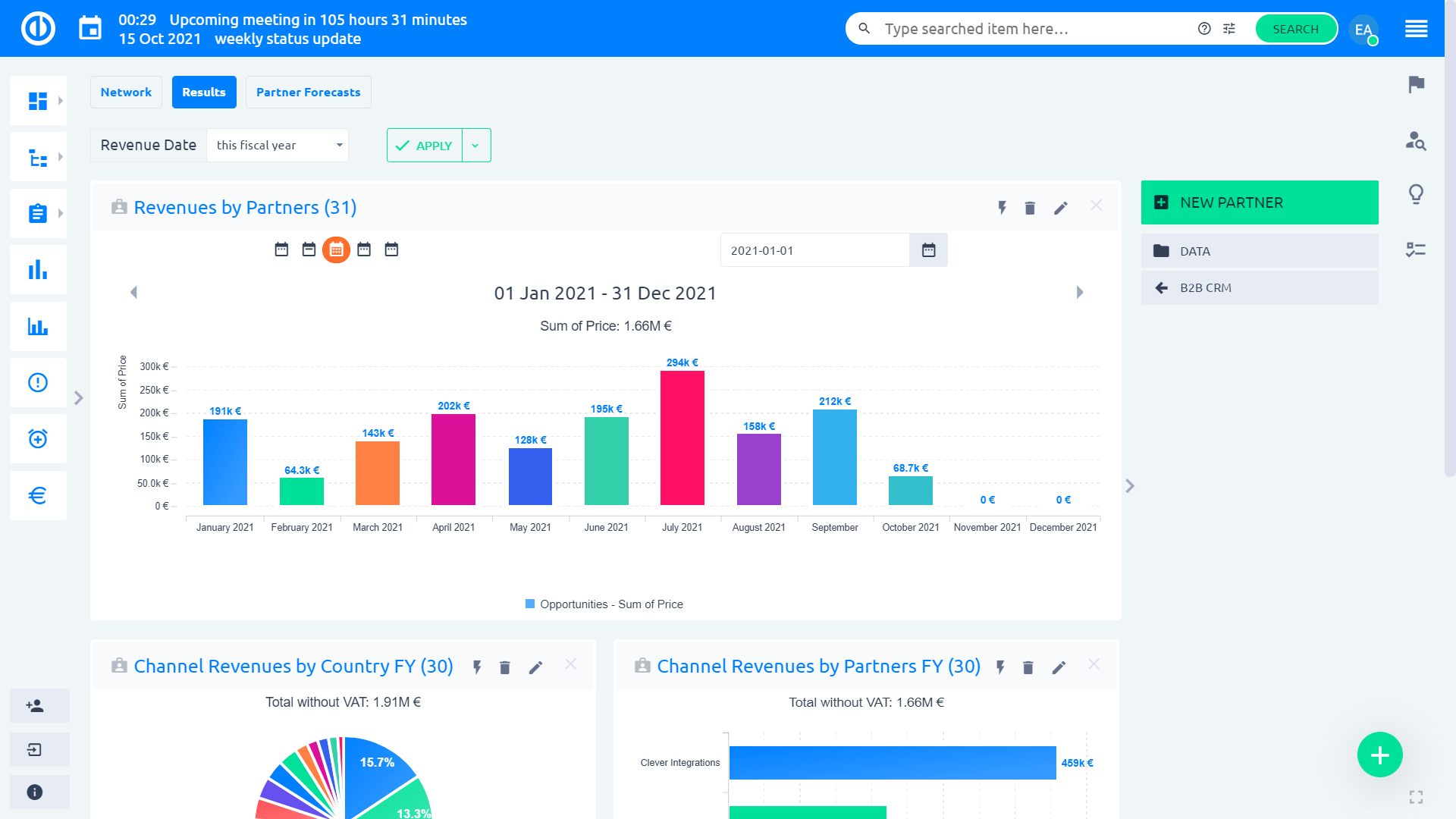This screenshot has width=1456, height=819.
Task: Go to previous period with left arrow
Action: click(x=133, y=292)
